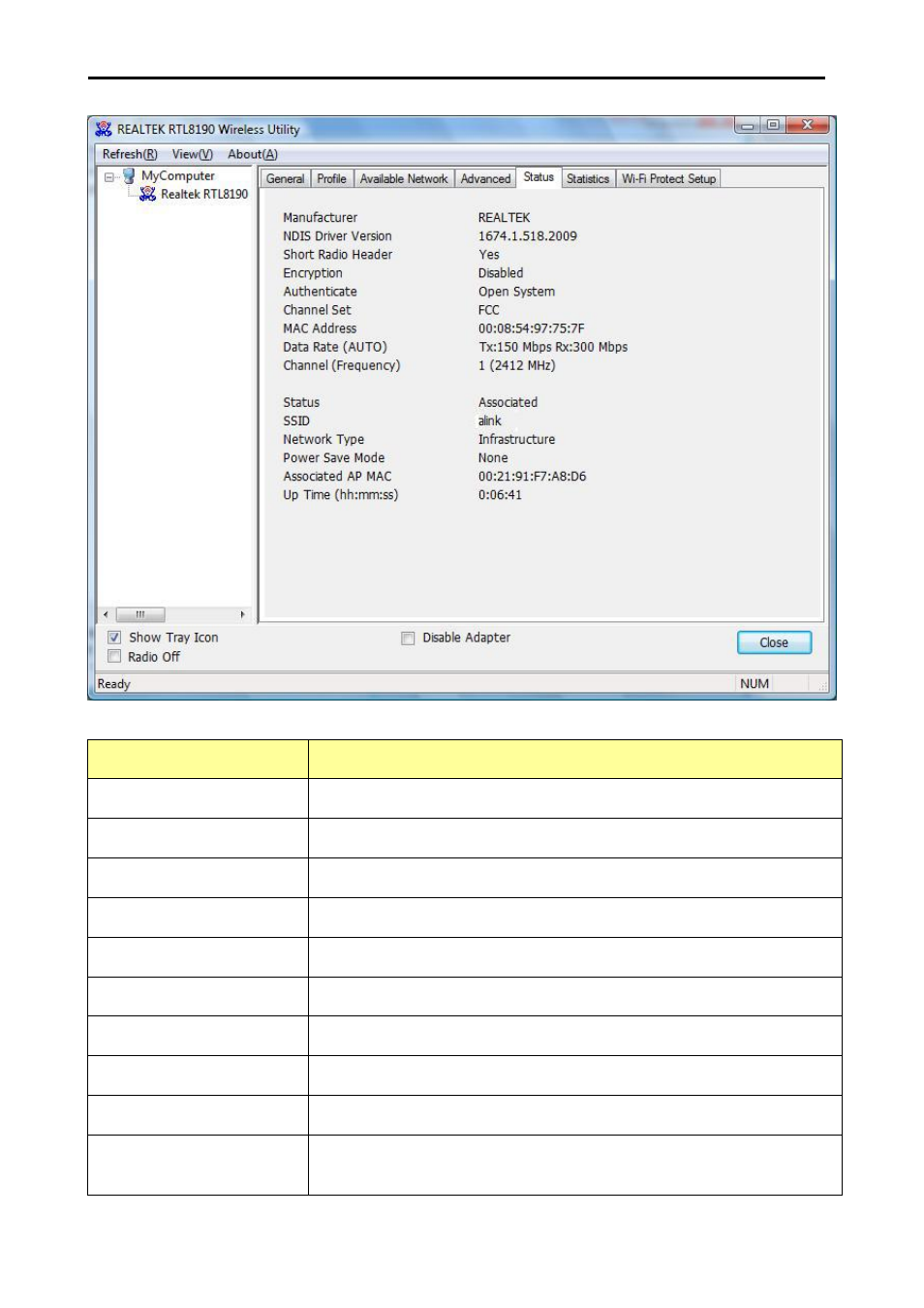
Task: Close the window using the title bar X
Action: [807, 125]
